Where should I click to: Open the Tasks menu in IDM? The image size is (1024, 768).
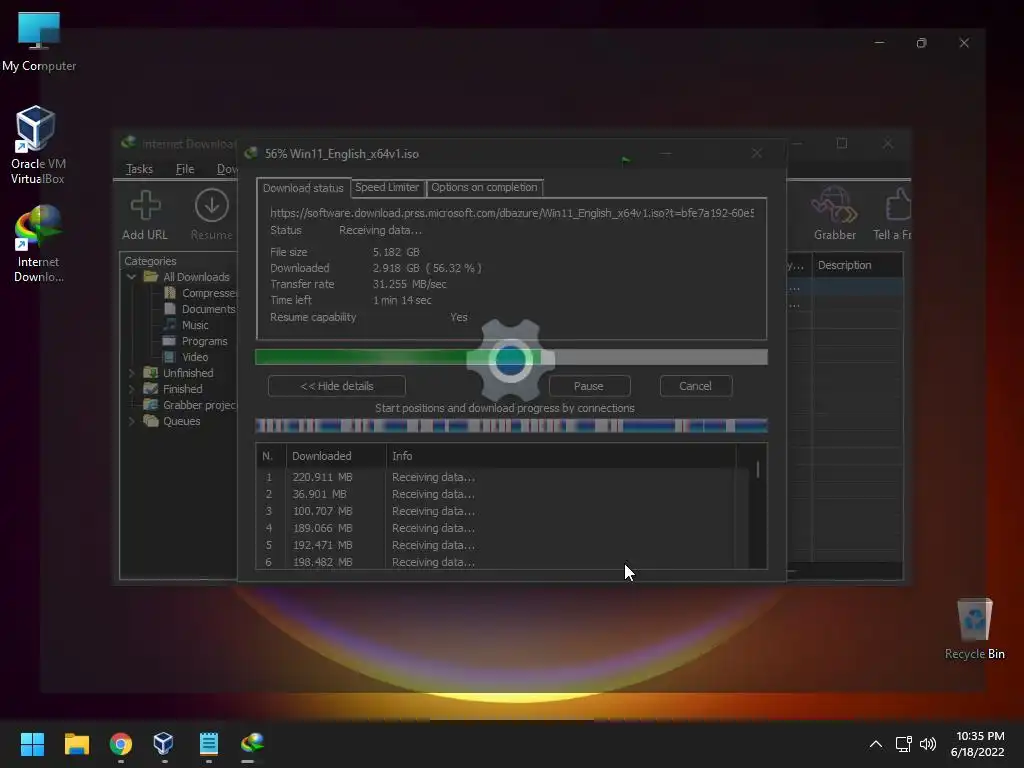139,169
